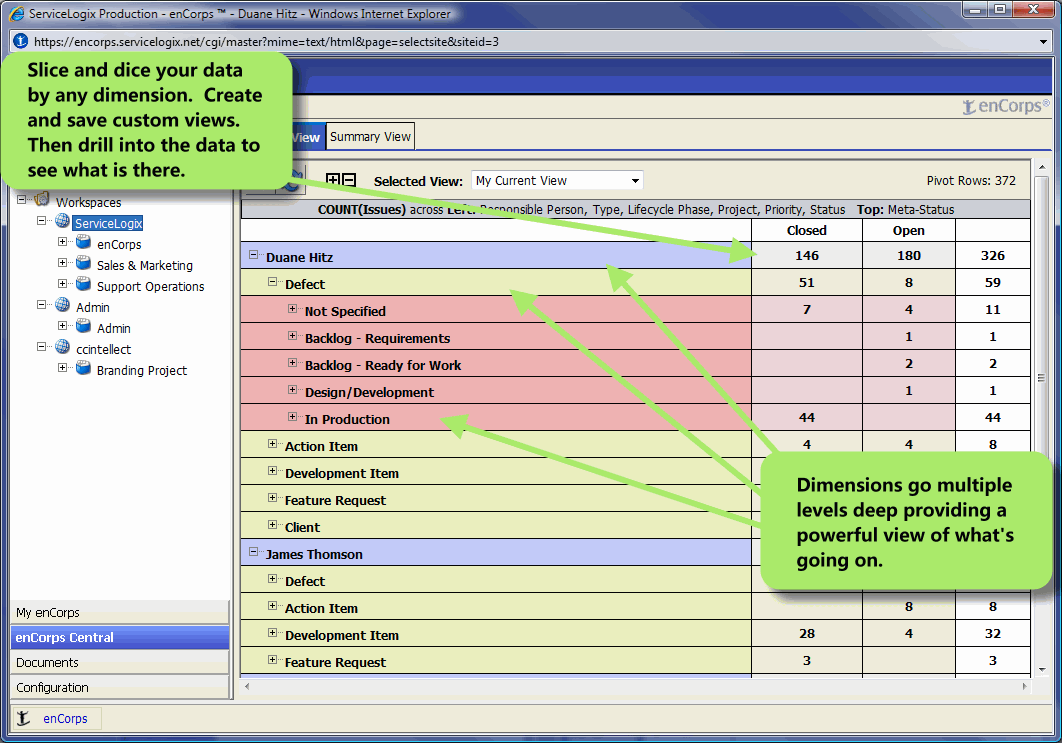Collapse the Duane Hitz pivot row
This screenshot has height=743, width=1062.
pyautogui.click(x=253, y=255)
